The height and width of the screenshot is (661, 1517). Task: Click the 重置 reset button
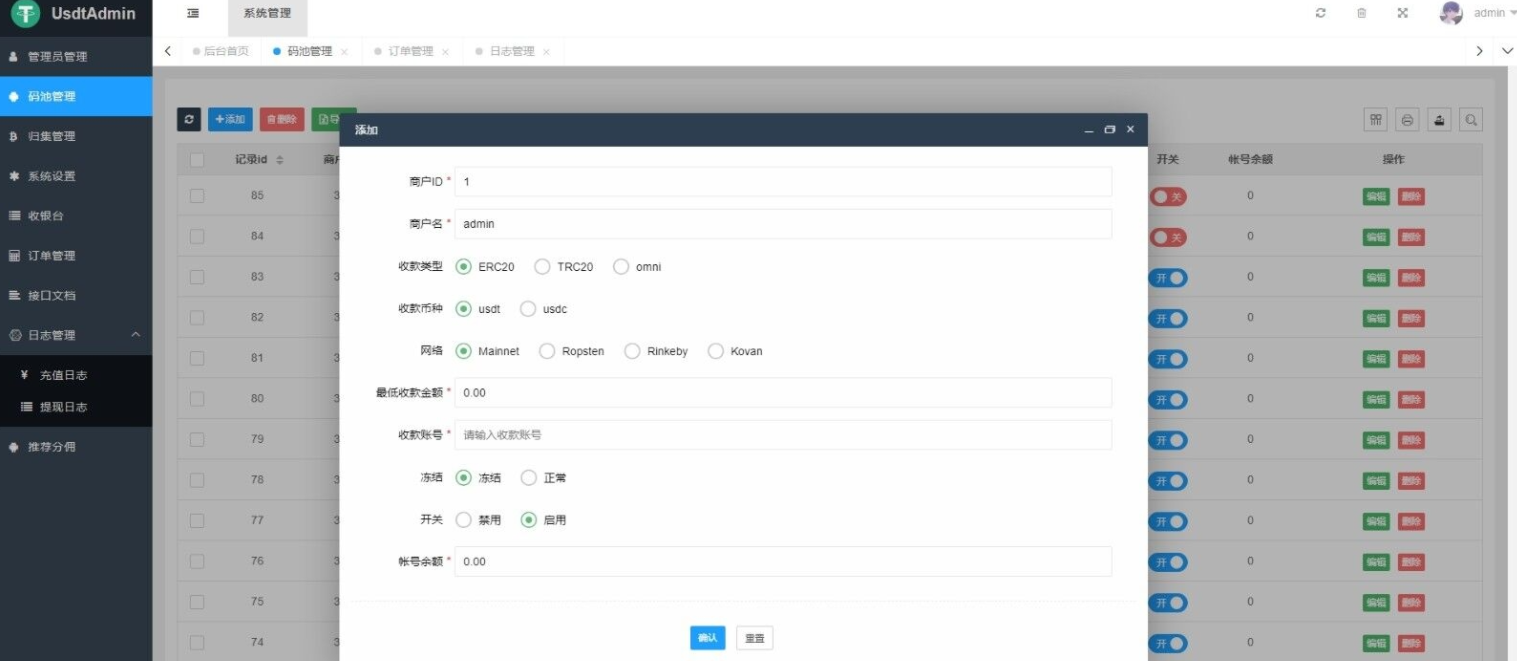(754, 638)
